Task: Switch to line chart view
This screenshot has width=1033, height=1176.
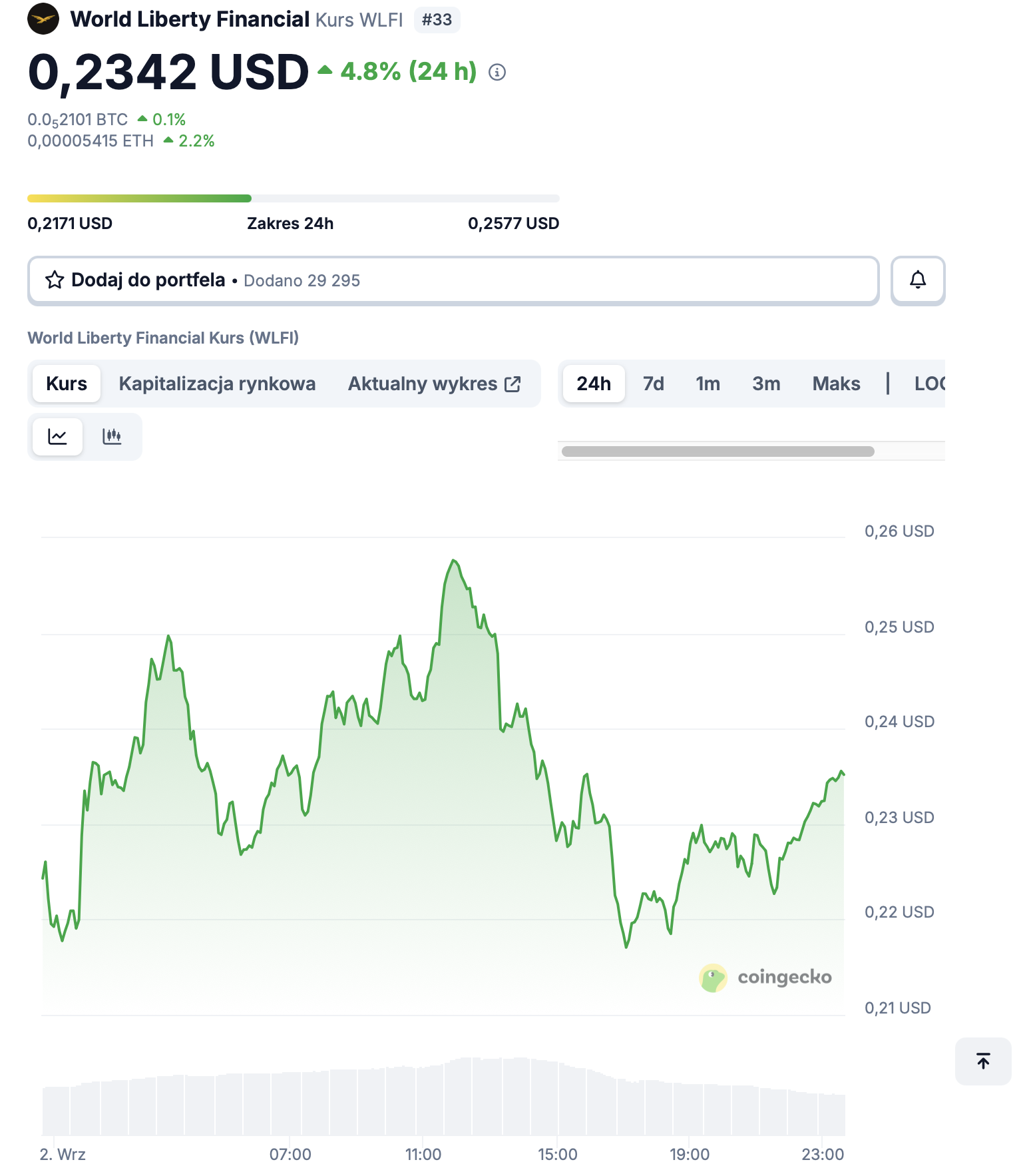Action: click(x=58, y=437)
